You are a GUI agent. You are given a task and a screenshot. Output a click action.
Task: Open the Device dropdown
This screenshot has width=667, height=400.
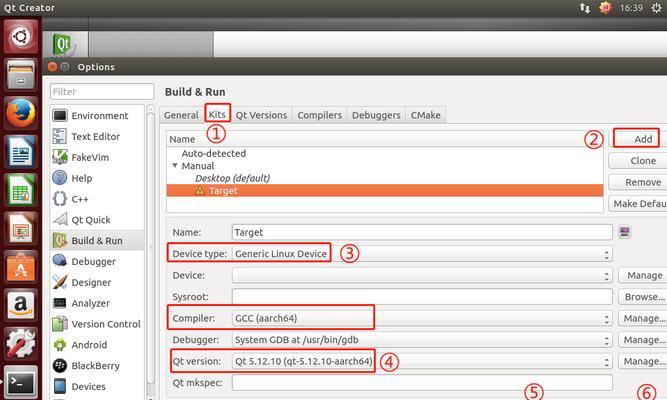coord(422,275)
